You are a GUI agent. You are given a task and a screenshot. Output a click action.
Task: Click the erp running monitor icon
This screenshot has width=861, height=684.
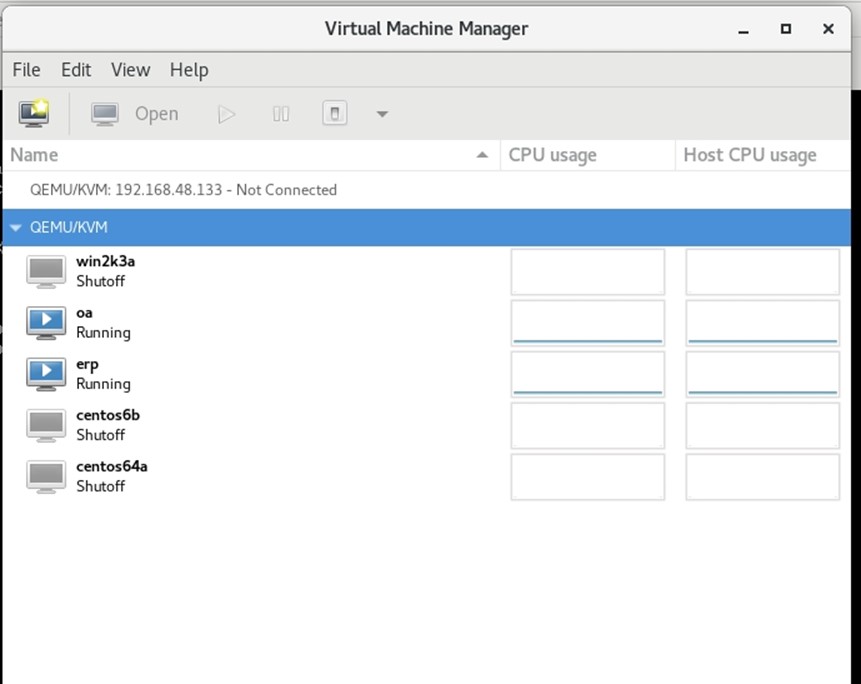(46, 374)
